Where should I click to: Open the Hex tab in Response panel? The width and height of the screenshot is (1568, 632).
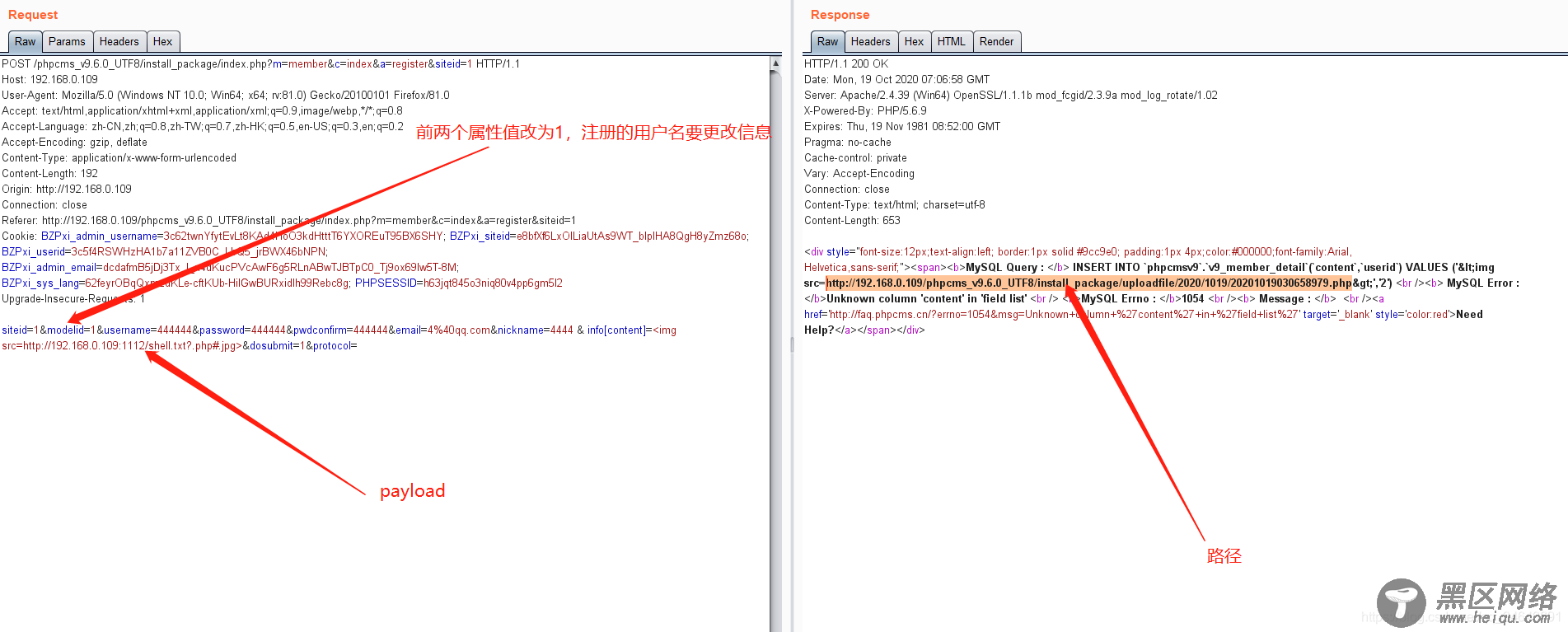pos(915,42)
